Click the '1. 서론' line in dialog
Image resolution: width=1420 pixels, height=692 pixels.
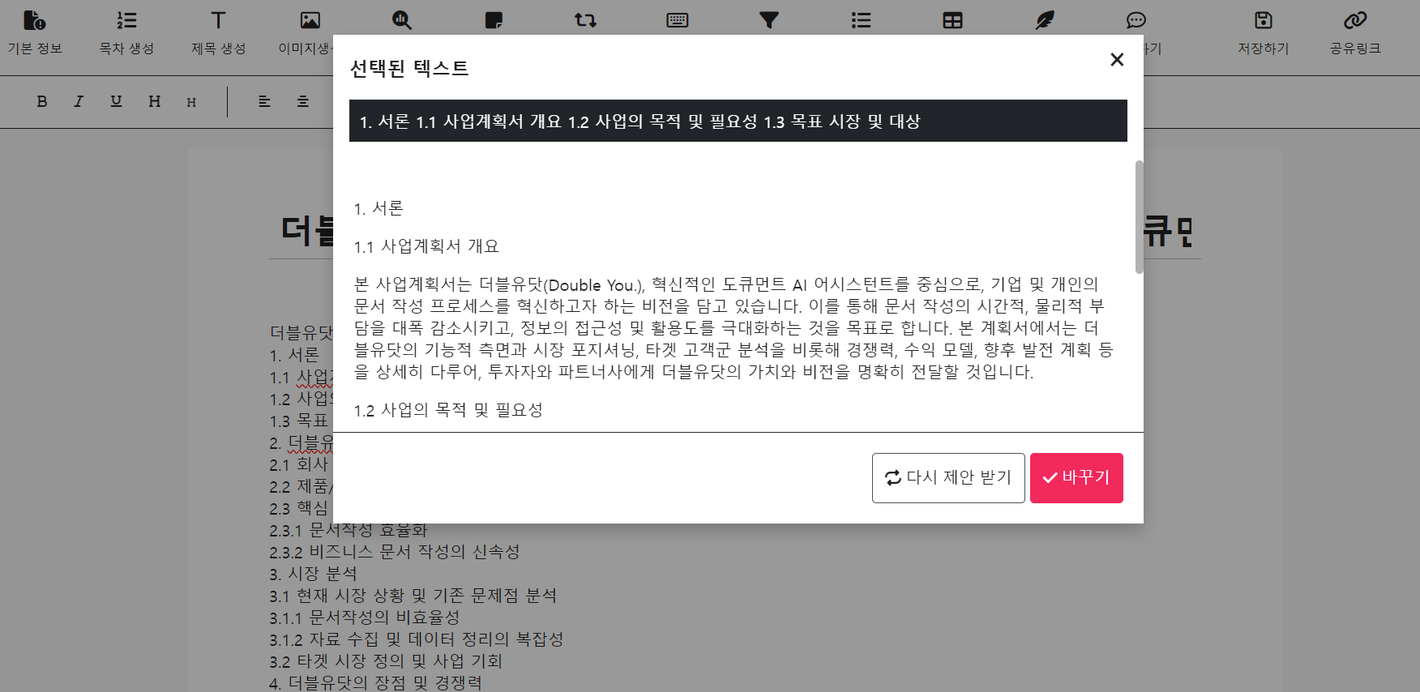point(378,208)
